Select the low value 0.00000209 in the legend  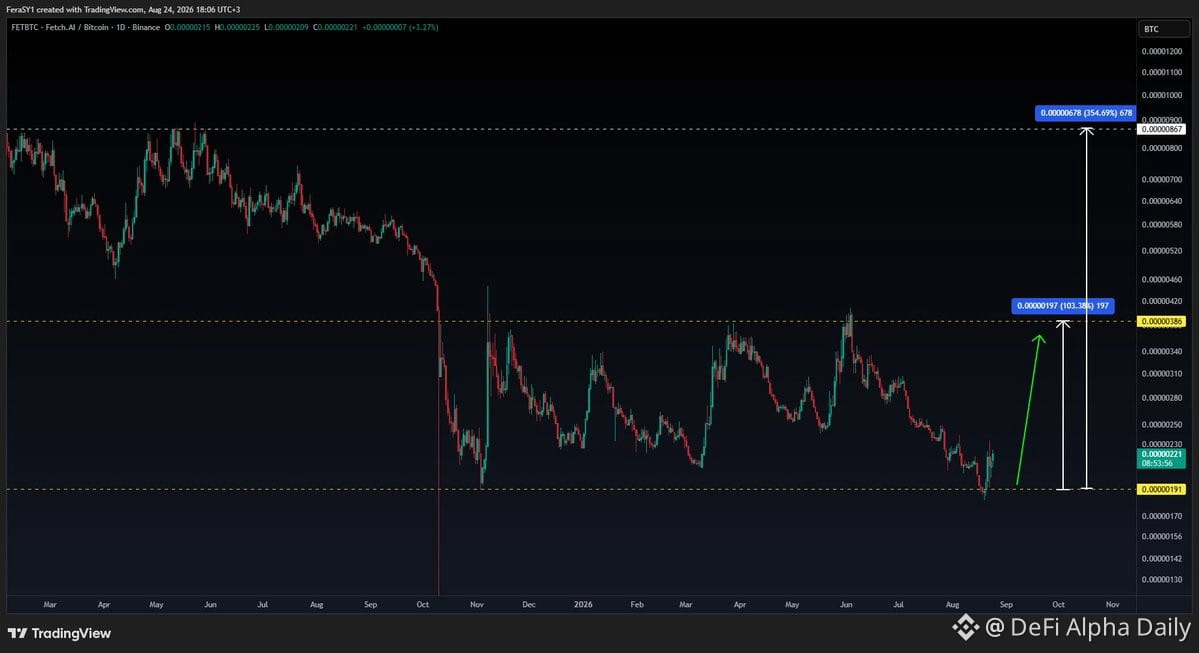tap(286, 28)
